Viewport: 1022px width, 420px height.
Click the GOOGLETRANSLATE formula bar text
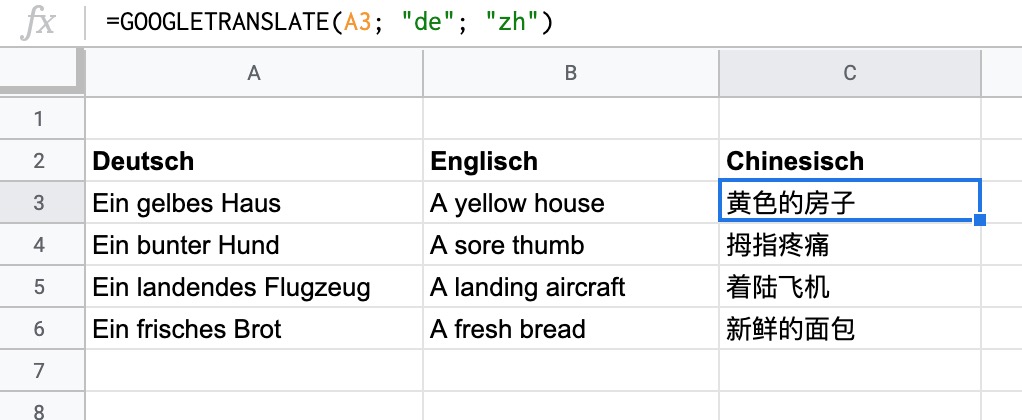coord(329,23)
